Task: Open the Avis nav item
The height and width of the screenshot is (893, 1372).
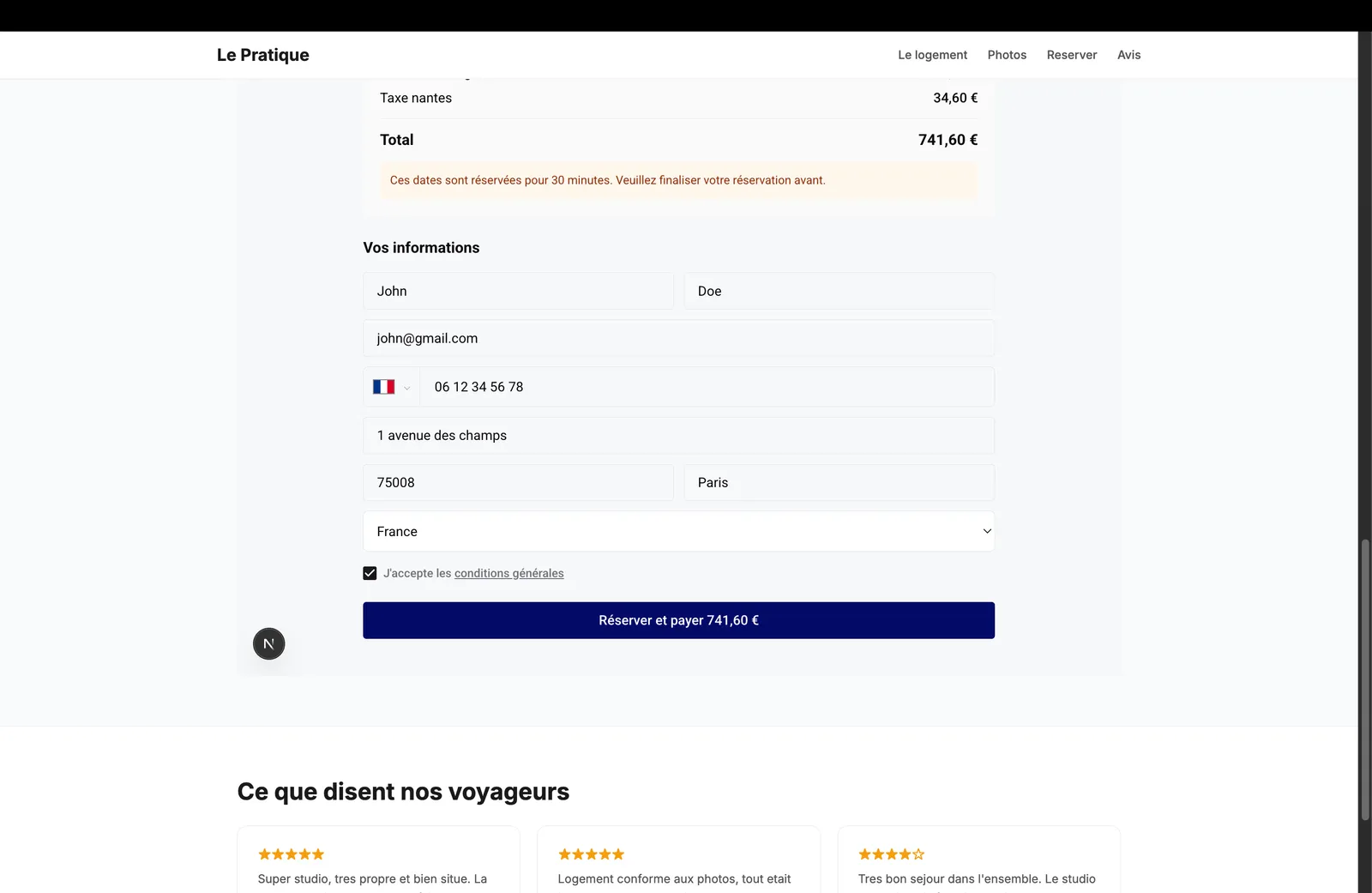Action: [1128, 55]
